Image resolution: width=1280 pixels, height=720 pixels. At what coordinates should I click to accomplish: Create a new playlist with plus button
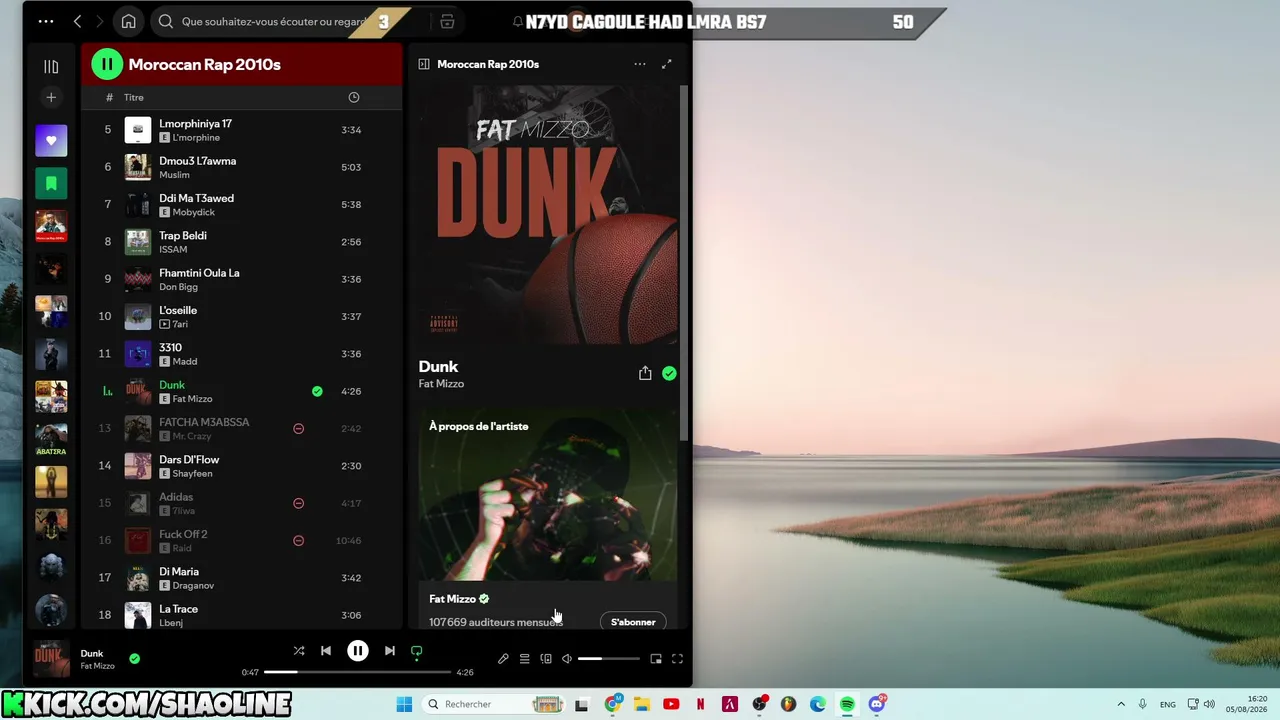tap(51, 97)
